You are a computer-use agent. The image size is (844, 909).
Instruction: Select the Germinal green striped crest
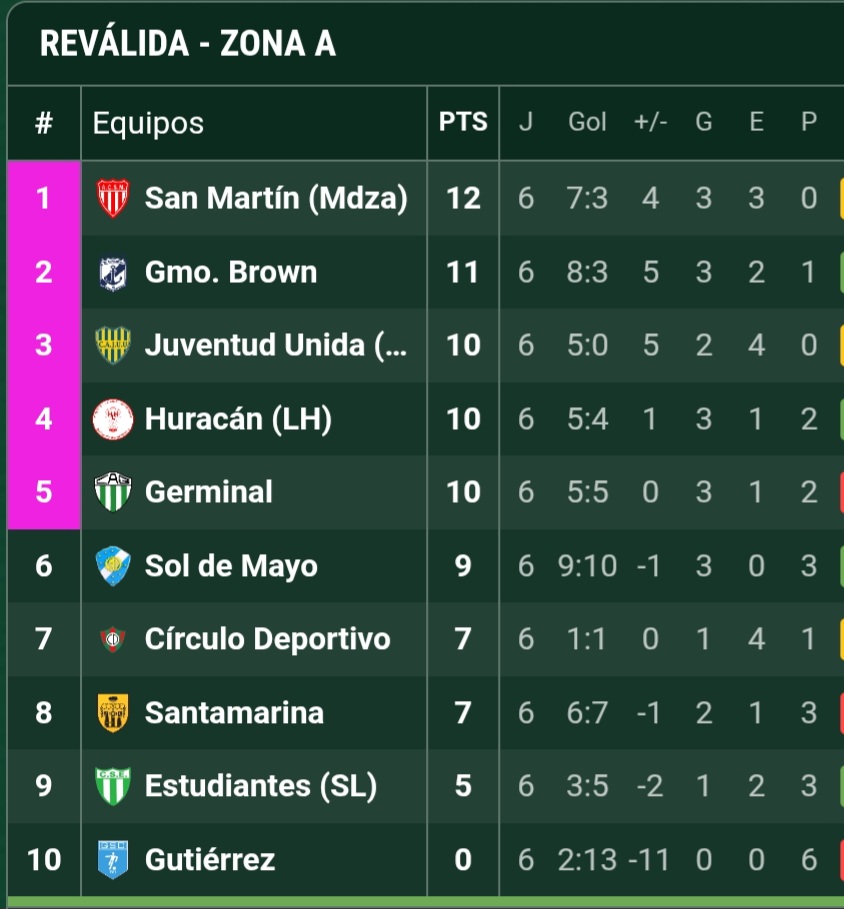[x=112, y=492]
